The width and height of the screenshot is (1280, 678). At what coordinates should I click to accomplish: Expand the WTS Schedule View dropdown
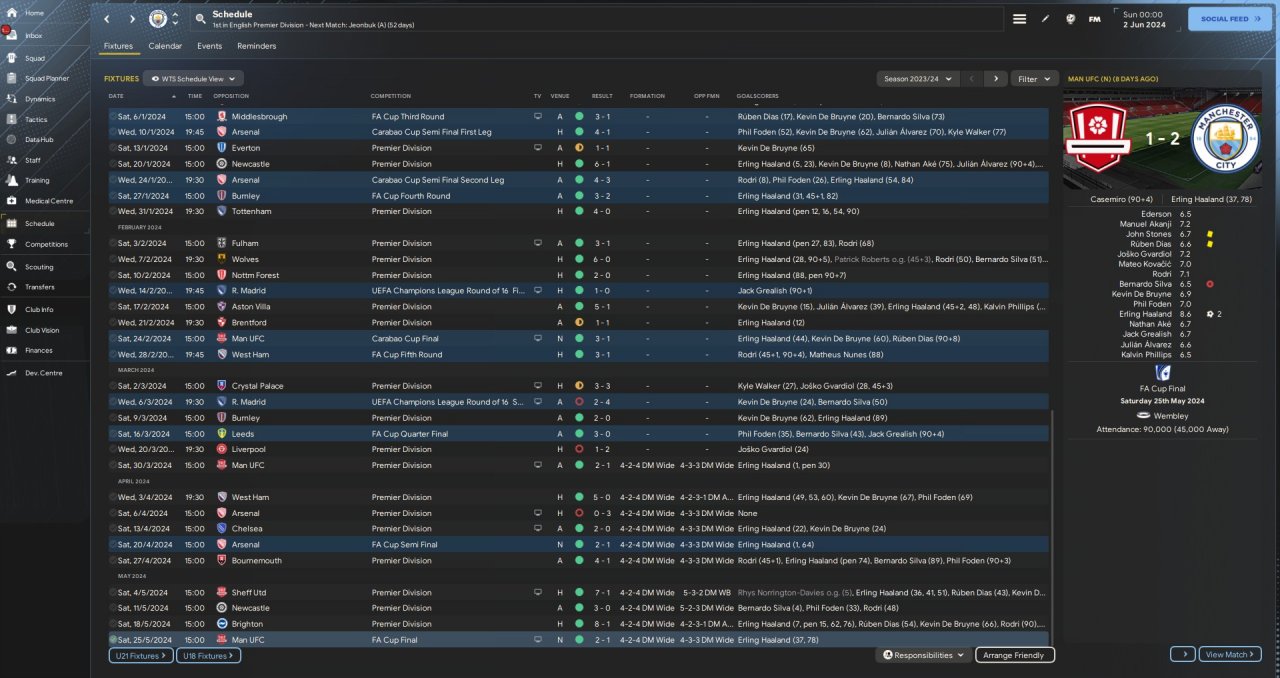click(x=193, y=78)
